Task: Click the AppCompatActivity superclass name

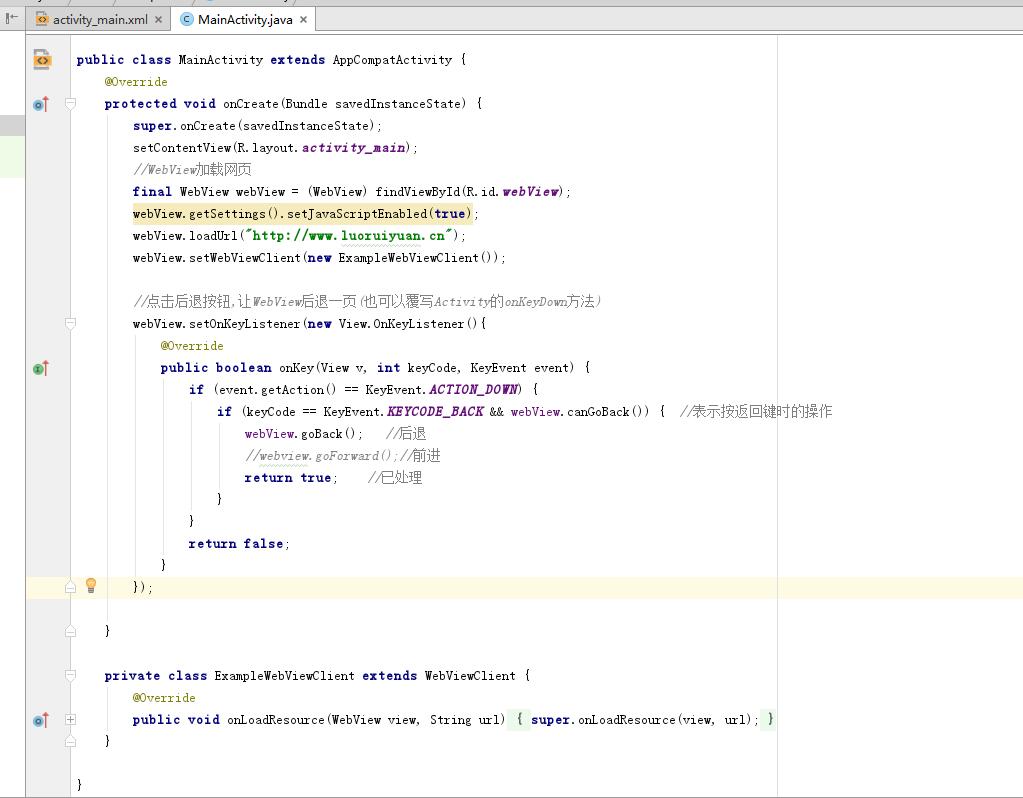Action: point(392,59)
